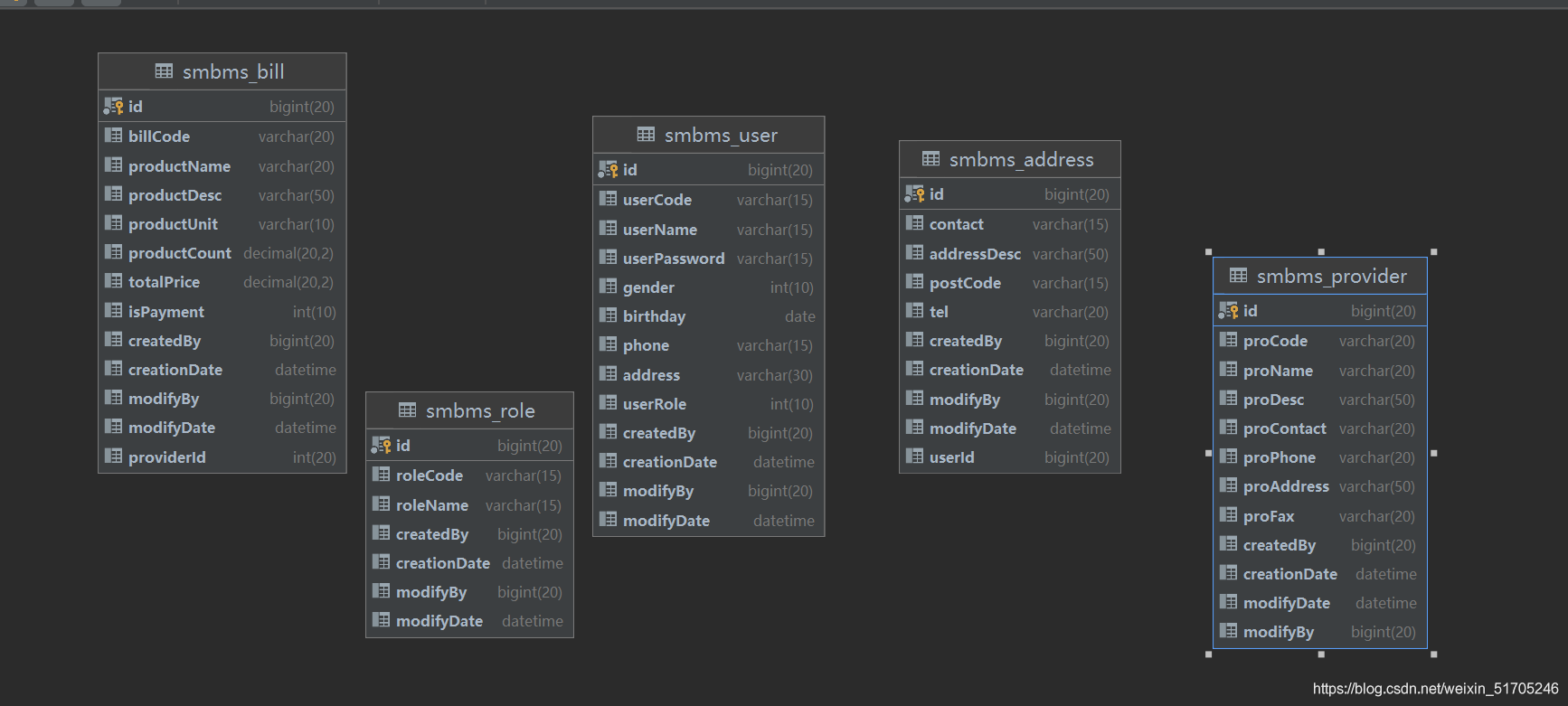Click the column icon next to roleCode

[x=381, y=475]
